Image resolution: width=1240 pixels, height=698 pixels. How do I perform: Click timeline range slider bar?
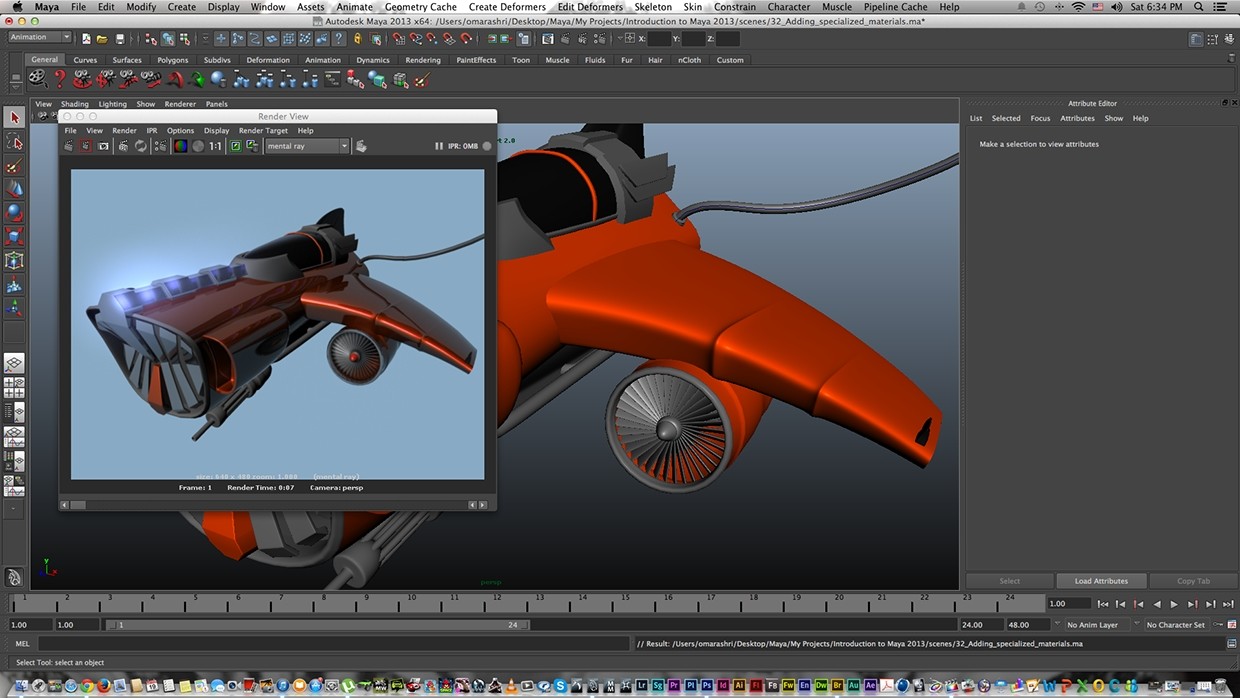(x=319, y=625)
